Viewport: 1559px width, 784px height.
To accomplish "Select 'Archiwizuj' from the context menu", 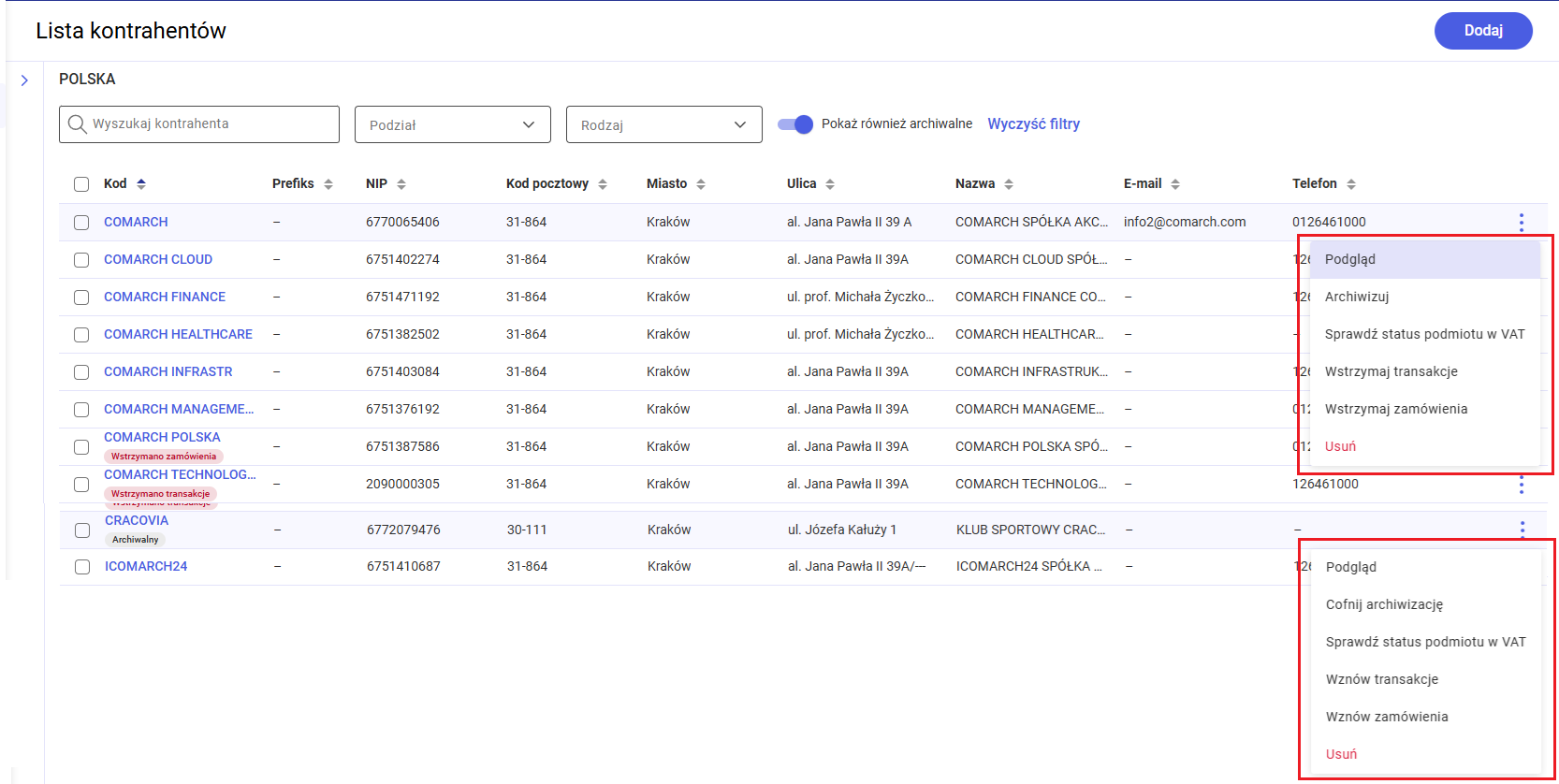I will click(1356, 297).
